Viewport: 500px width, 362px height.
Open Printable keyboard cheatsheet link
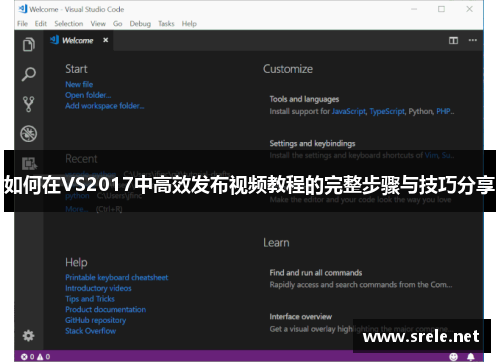tap(117, 277)
